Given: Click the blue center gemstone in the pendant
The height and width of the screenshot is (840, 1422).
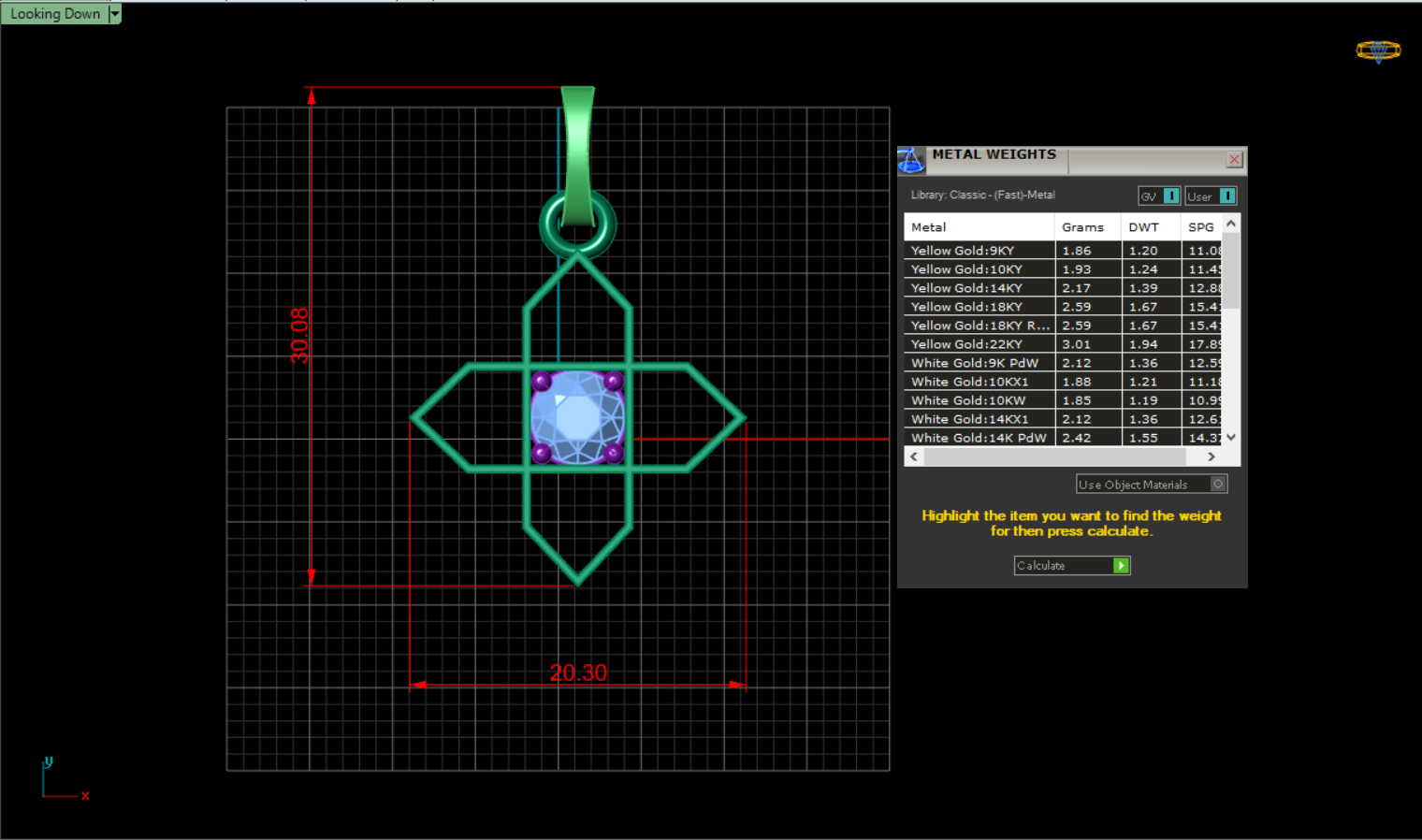Looking at the screenshot, I should tap(577, 417).
